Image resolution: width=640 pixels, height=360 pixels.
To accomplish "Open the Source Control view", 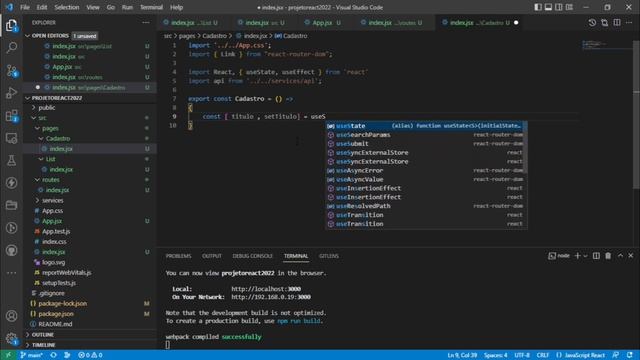I will coord(11,71).
